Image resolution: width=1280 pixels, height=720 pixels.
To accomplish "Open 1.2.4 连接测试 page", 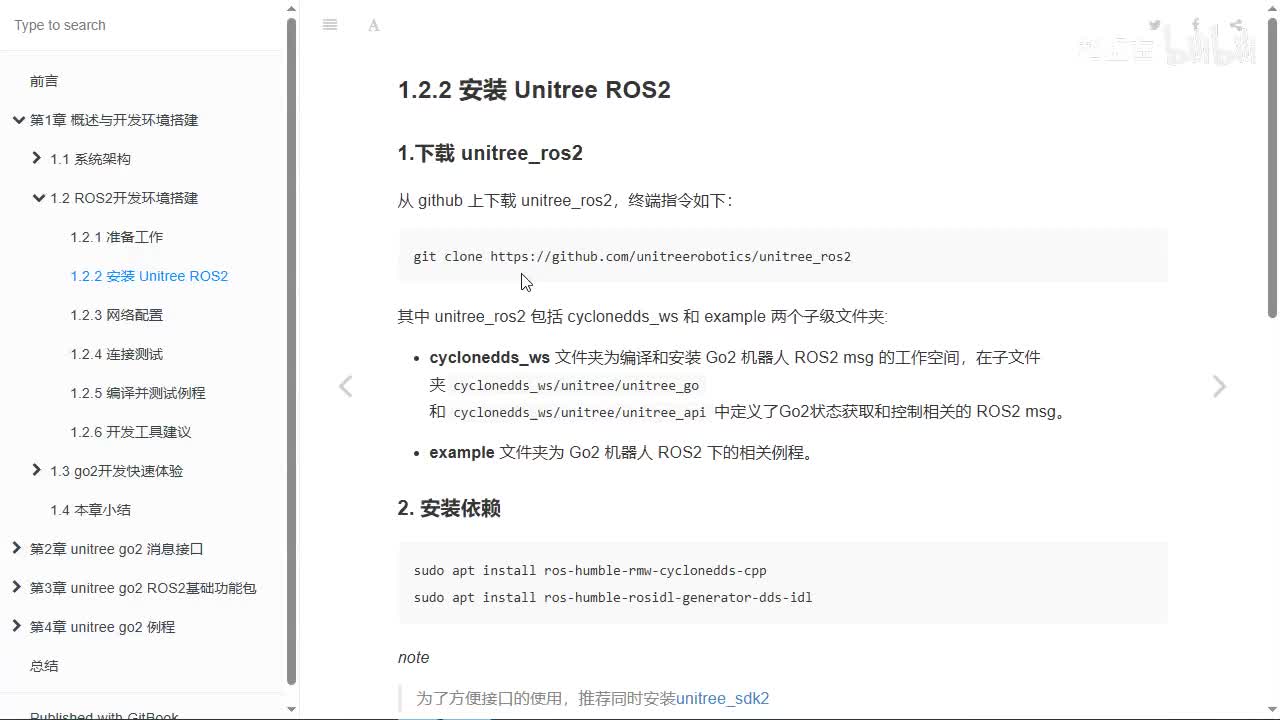I will pos(117,354).
